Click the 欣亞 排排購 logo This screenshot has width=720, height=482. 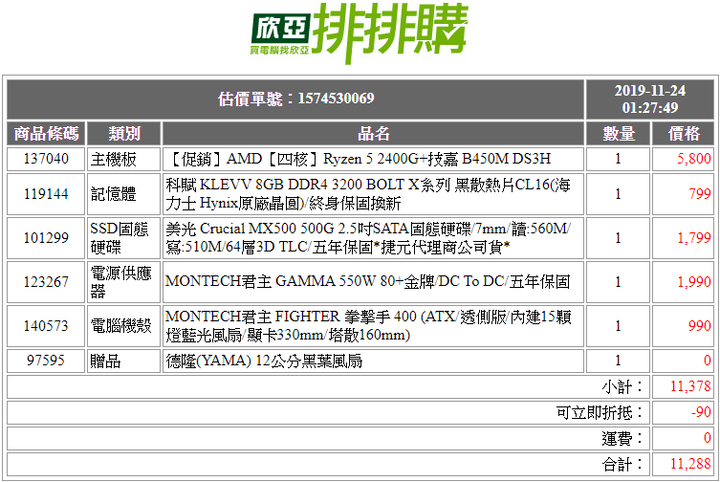(x=359, y=33)
